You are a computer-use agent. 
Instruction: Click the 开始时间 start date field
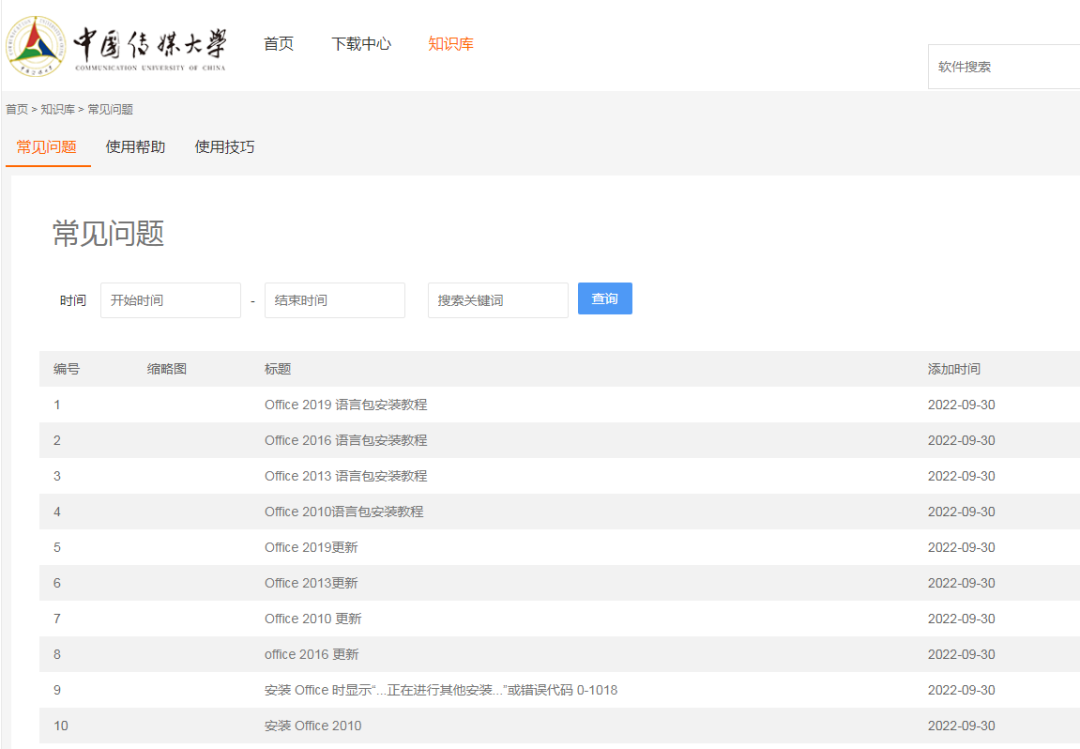coord(170,299)
